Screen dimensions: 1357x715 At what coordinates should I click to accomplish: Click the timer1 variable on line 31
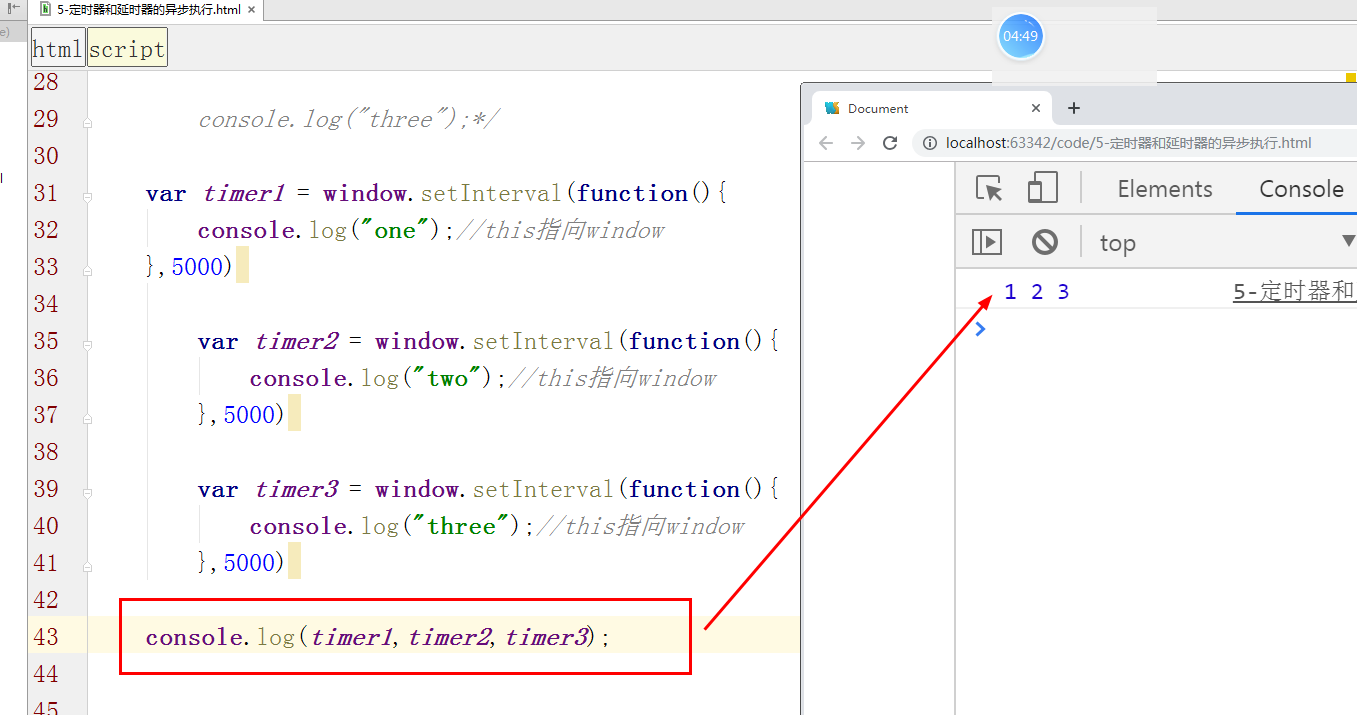click(x=245, y=193)
